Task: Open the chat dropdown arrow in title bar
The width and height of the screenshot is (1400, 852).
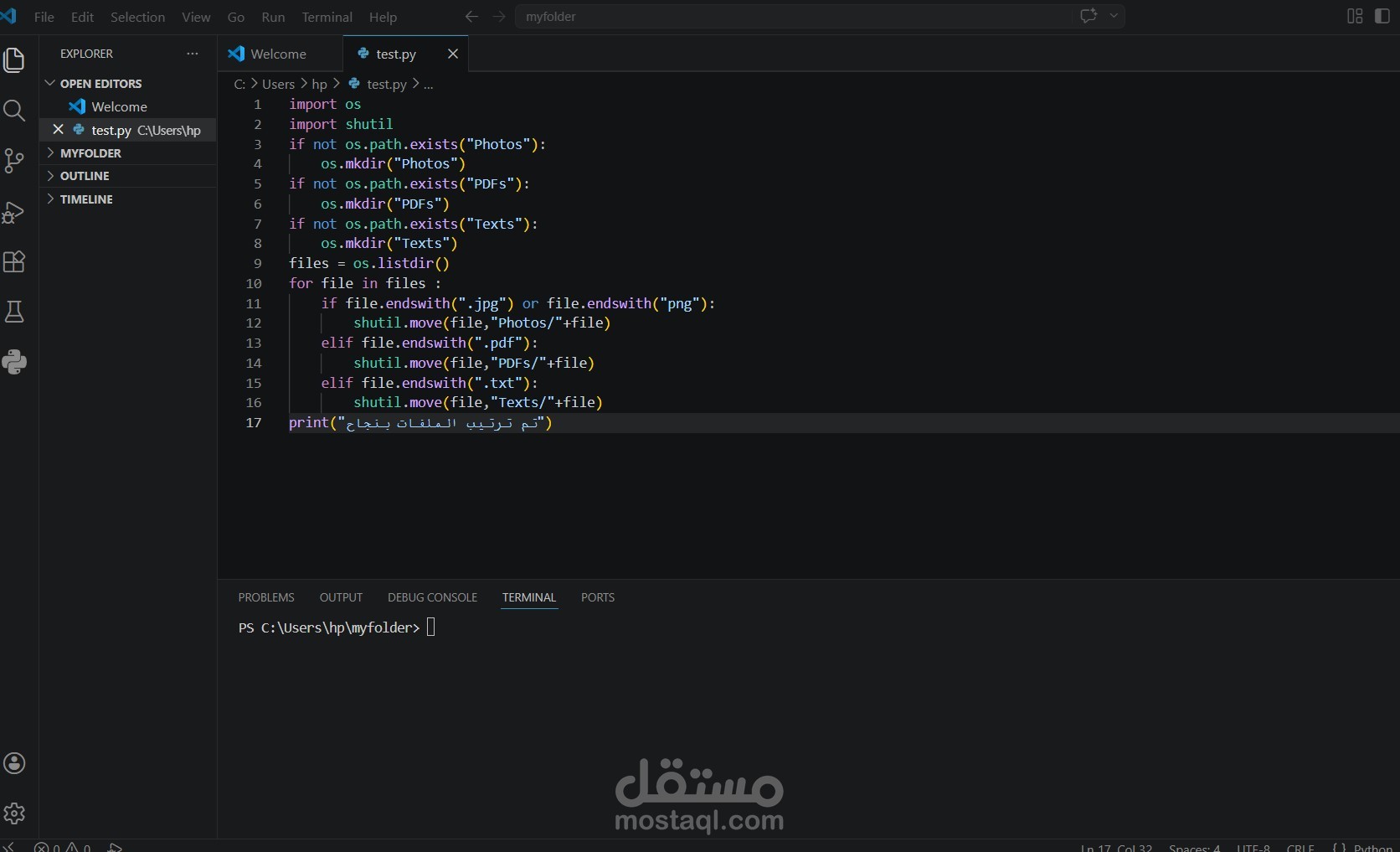Action: (1114, 16)
